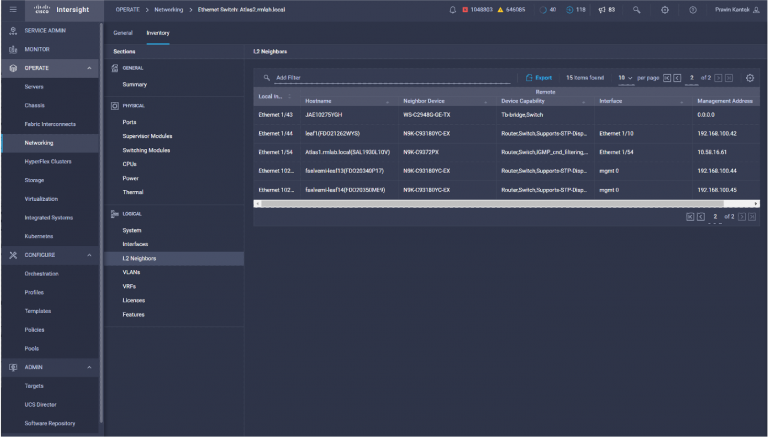The width and height of the screenshot is (768, 437).
Task: Sort by Hostname column arrow
Action: tap(387, 101)
